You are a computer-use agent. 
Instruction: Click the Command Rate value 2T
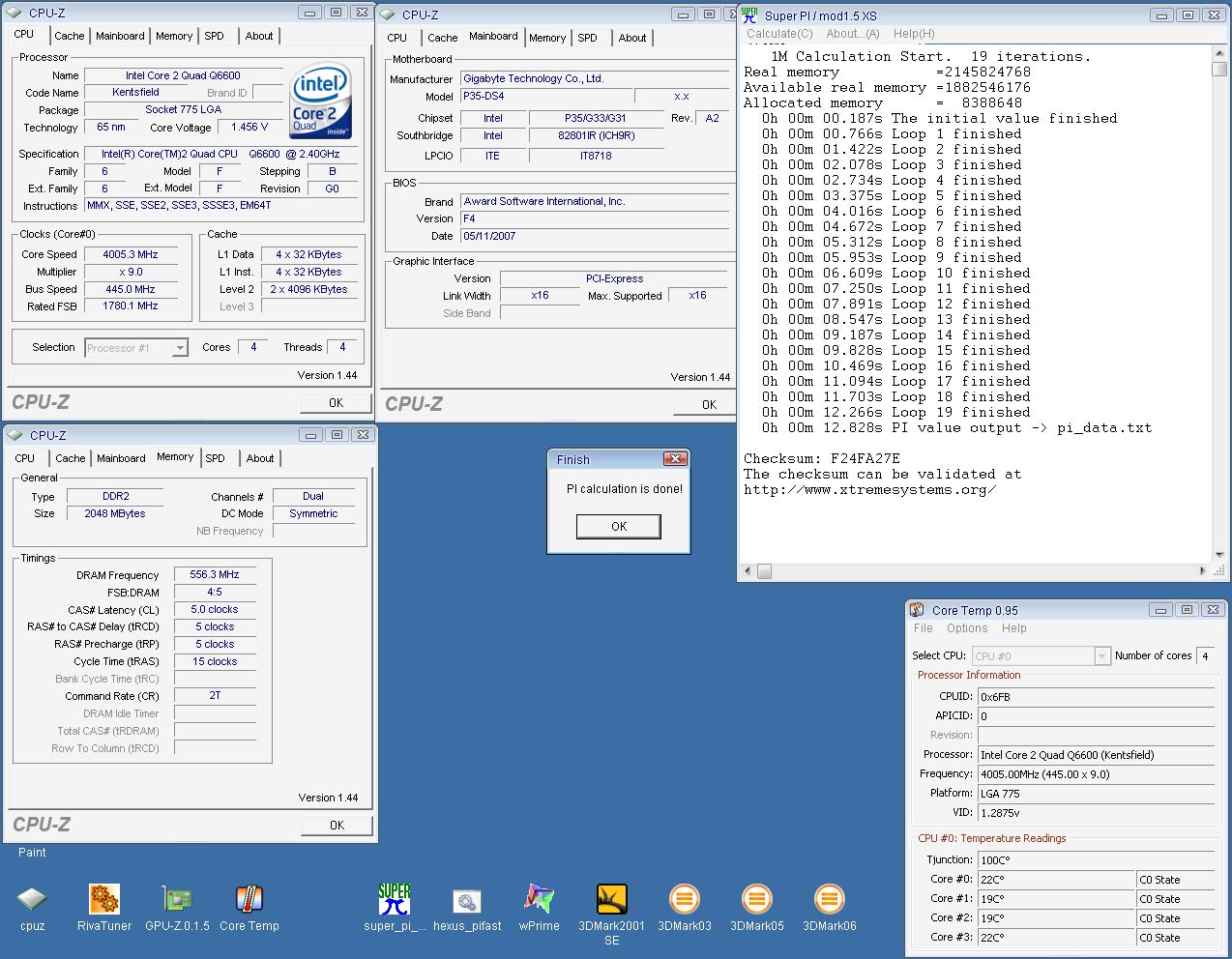pos(215,695)
